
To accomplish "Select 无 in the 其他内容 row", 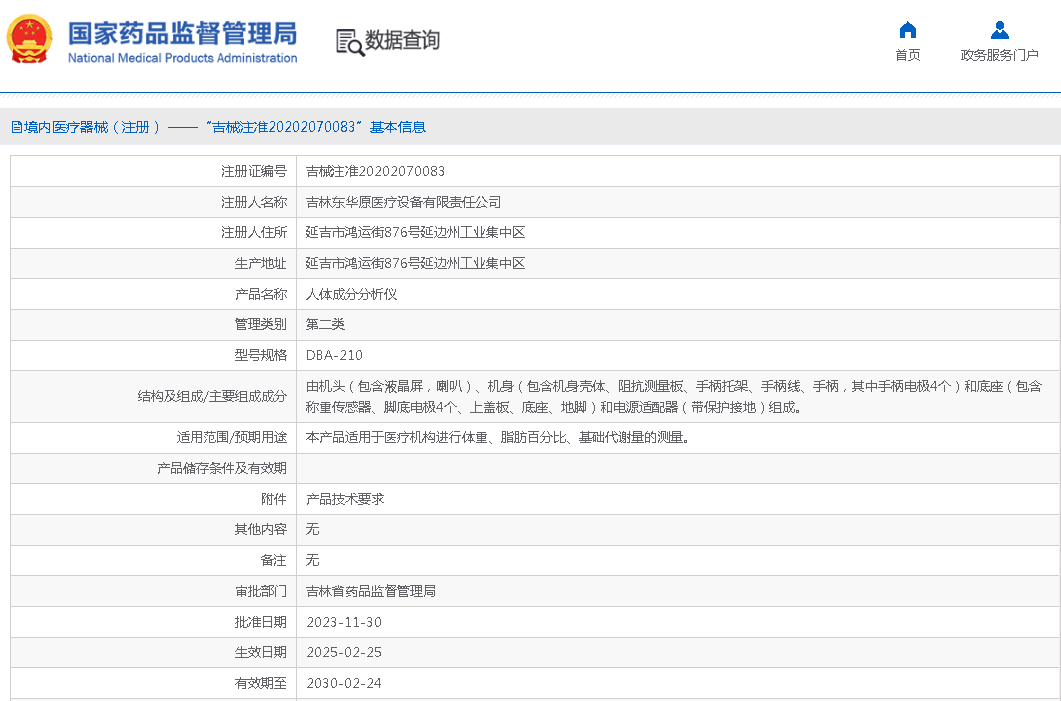I will (312, 529).
